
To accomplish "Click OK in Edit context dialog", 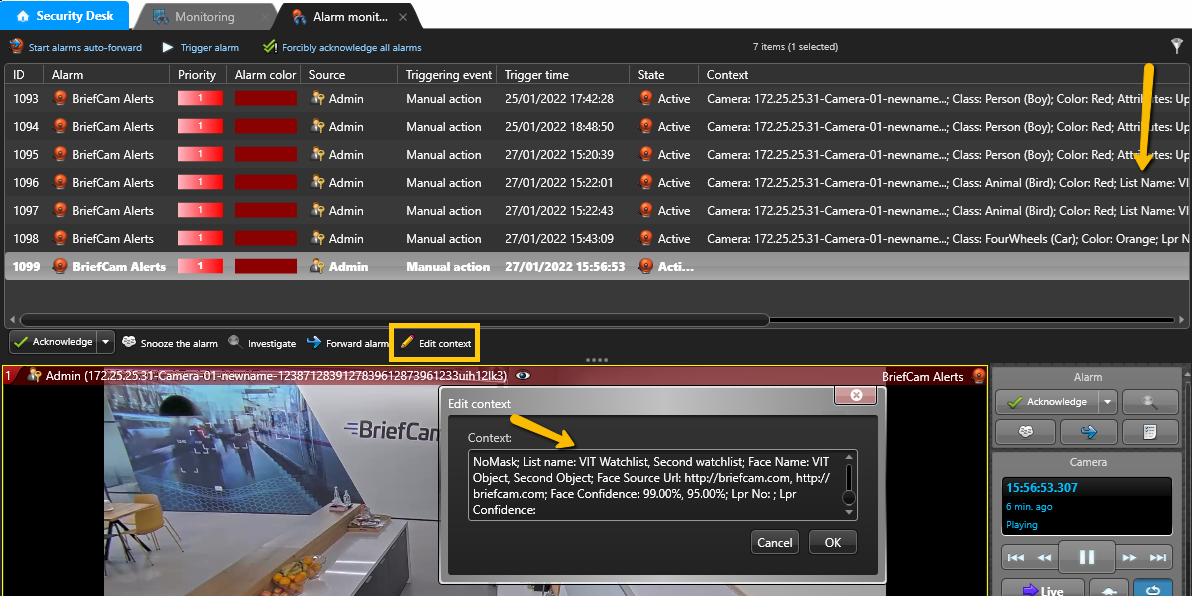I will click(x=832, y=543).
